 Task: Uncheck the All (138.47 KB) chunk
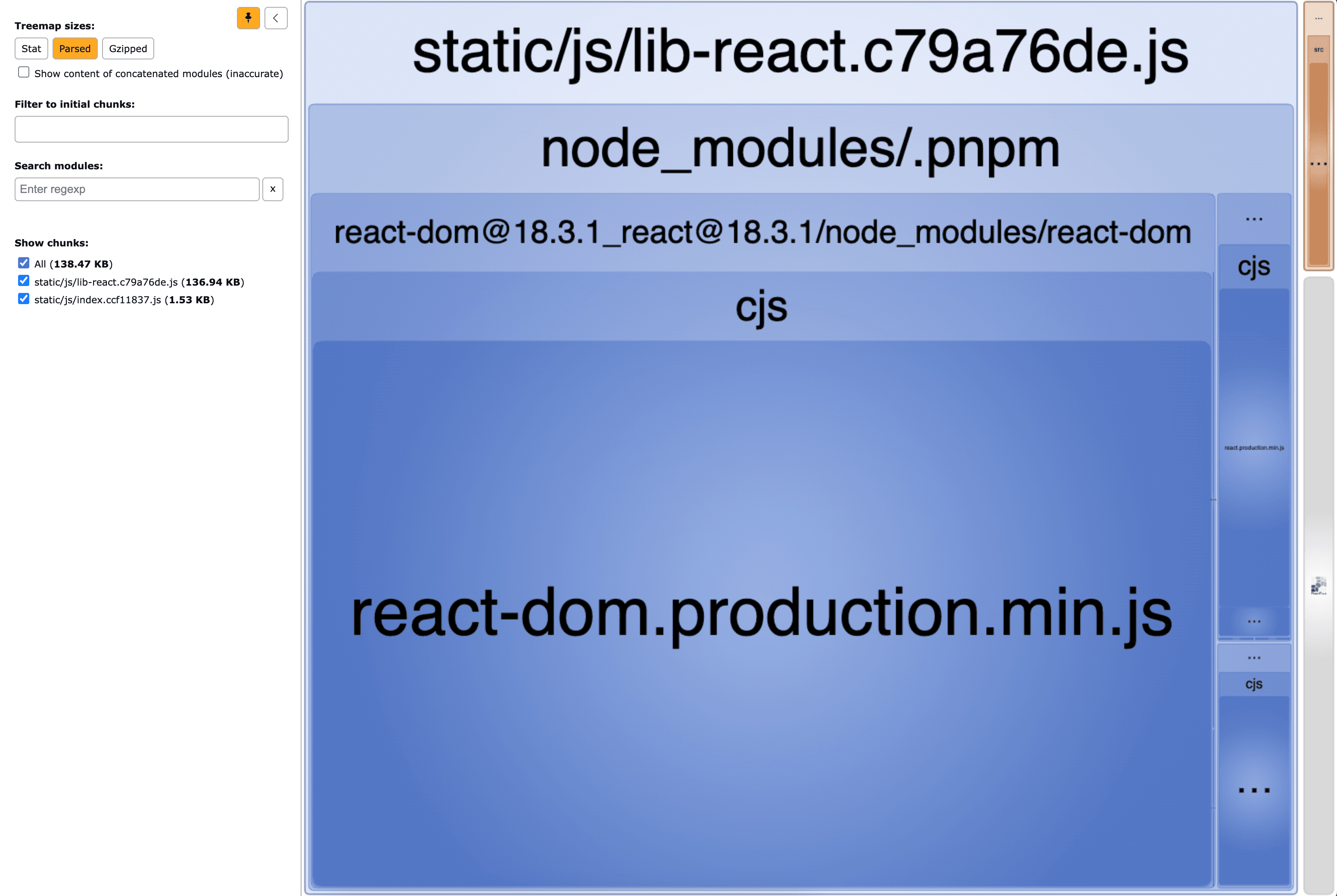pyautogui.click(x=23, y=263)
